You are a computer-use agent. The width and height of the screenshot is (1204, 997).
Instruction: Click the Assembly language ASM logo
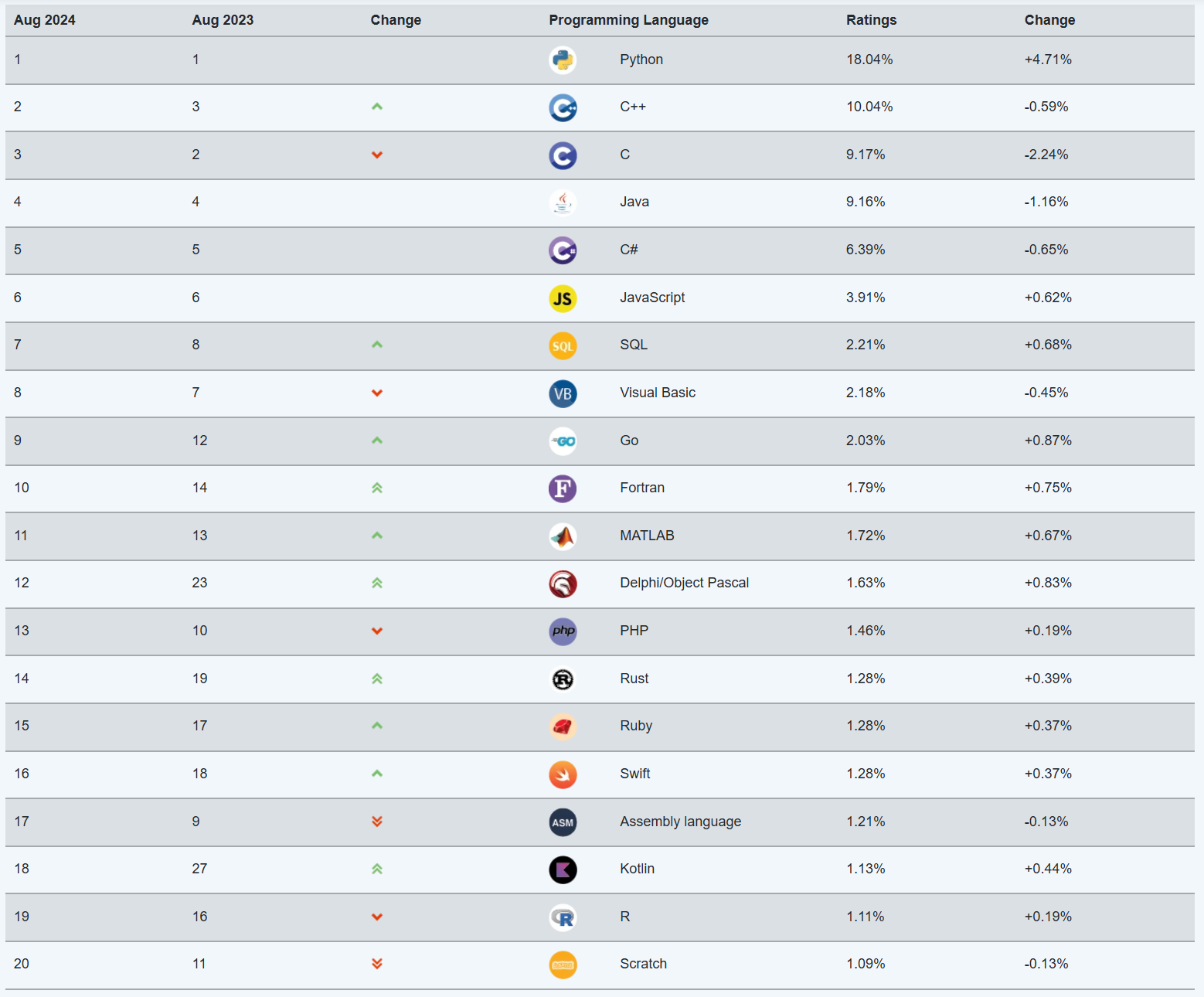563,822
